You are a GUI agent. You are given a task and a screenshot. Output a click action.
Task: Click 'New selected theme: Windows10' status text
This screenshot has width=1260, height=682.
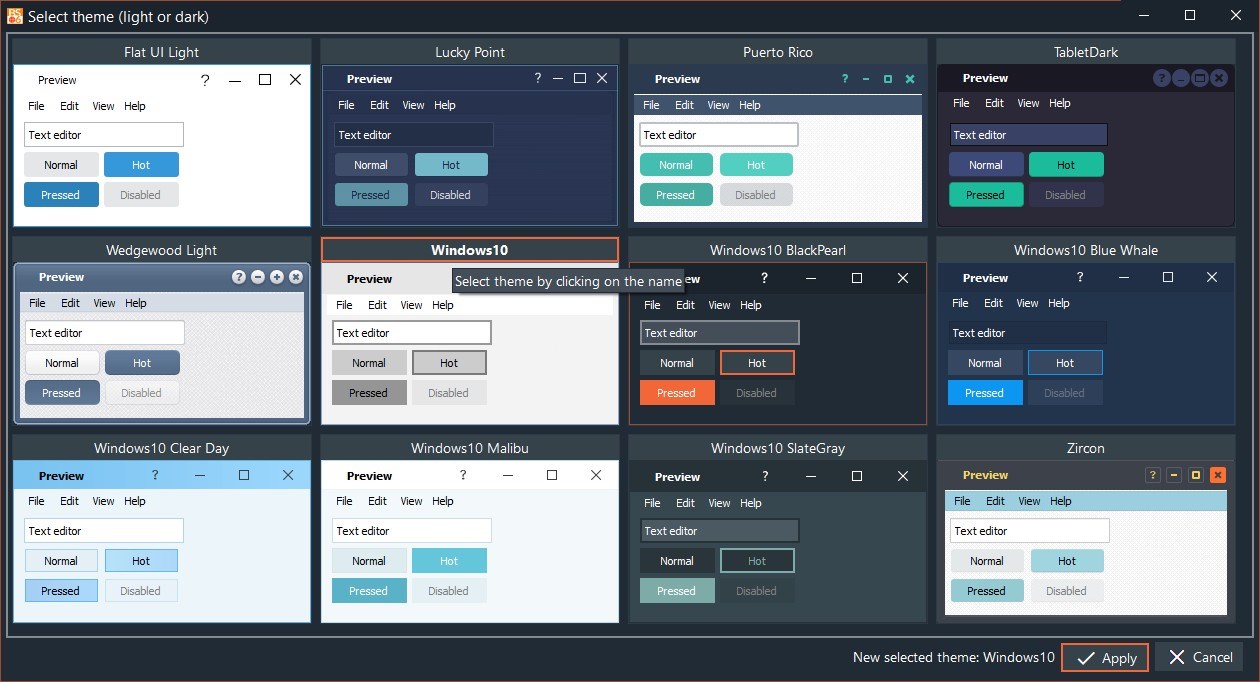coord(953,657)
